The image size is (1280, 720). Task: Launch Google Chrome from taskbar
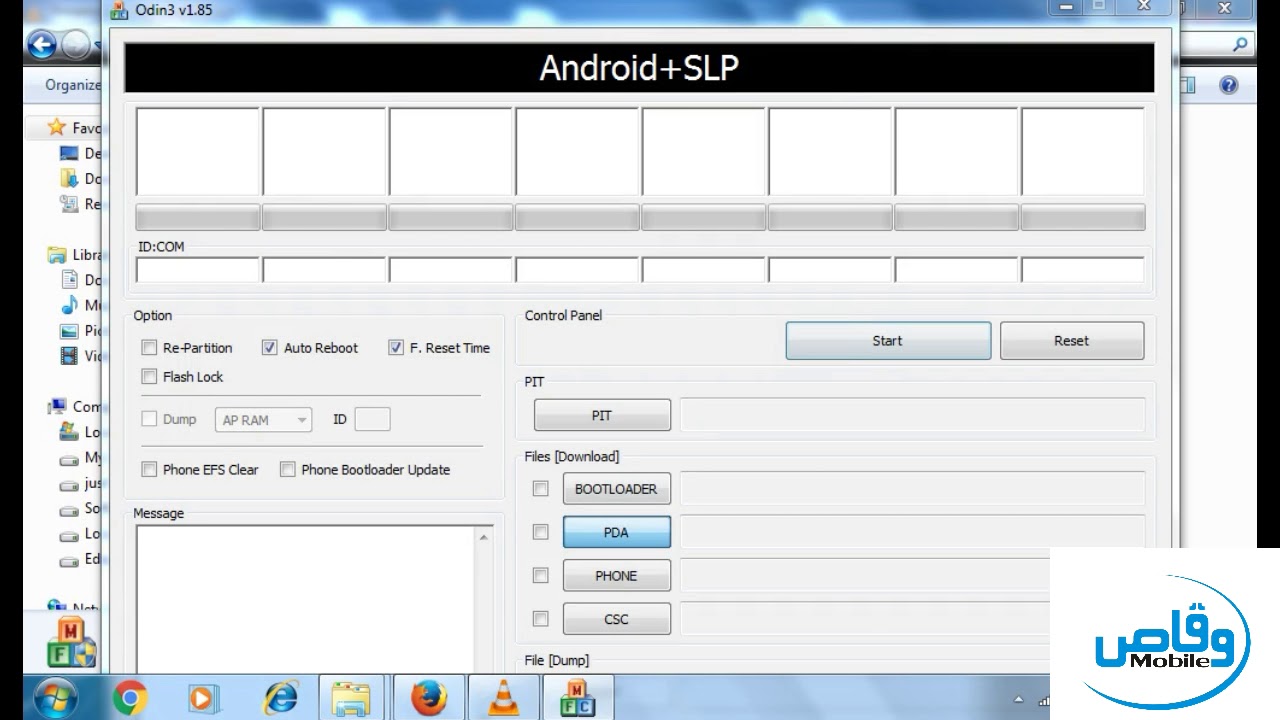[130, 698]
